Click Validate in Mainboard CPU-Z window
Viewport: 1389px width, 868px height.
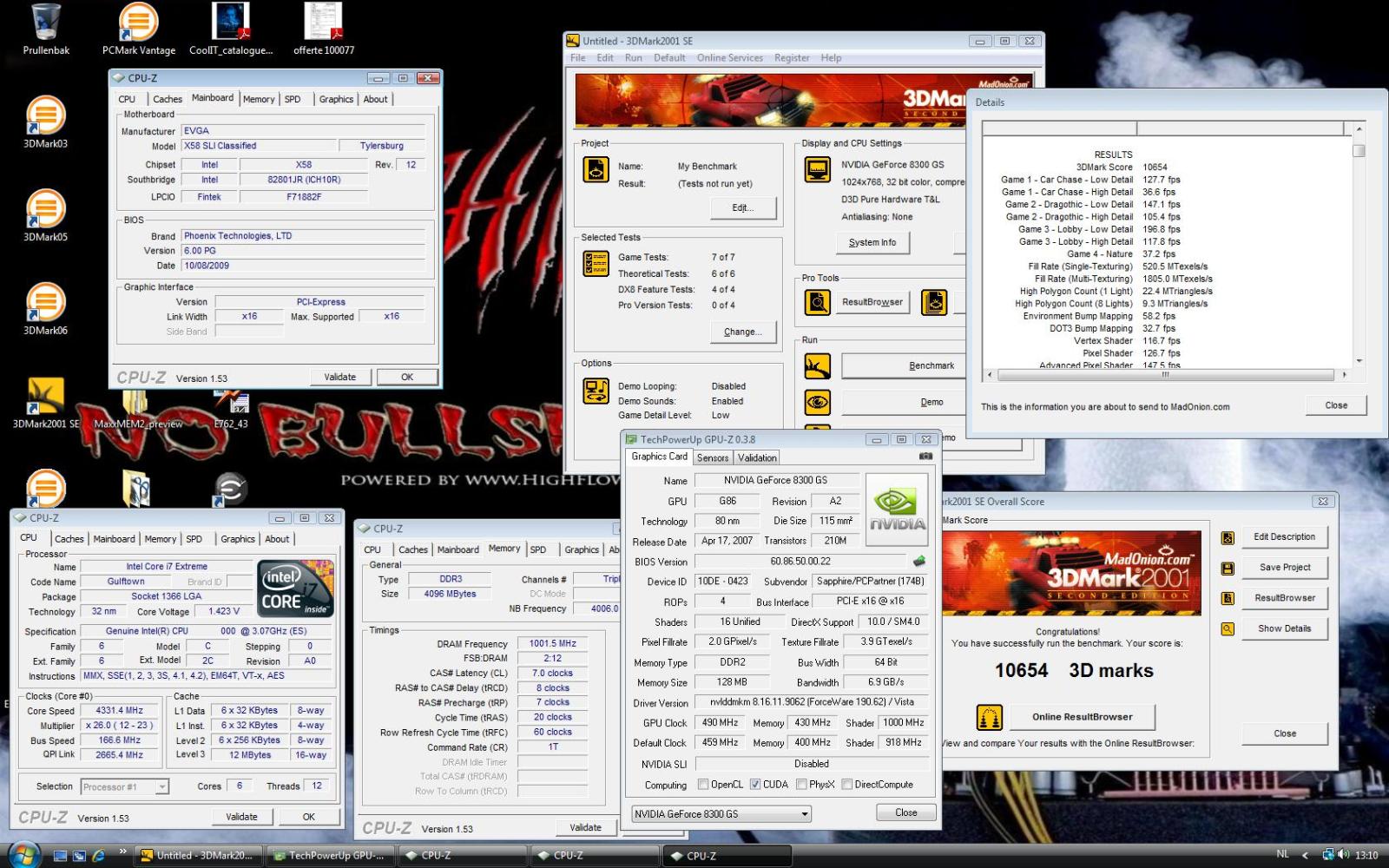[339, 377]
